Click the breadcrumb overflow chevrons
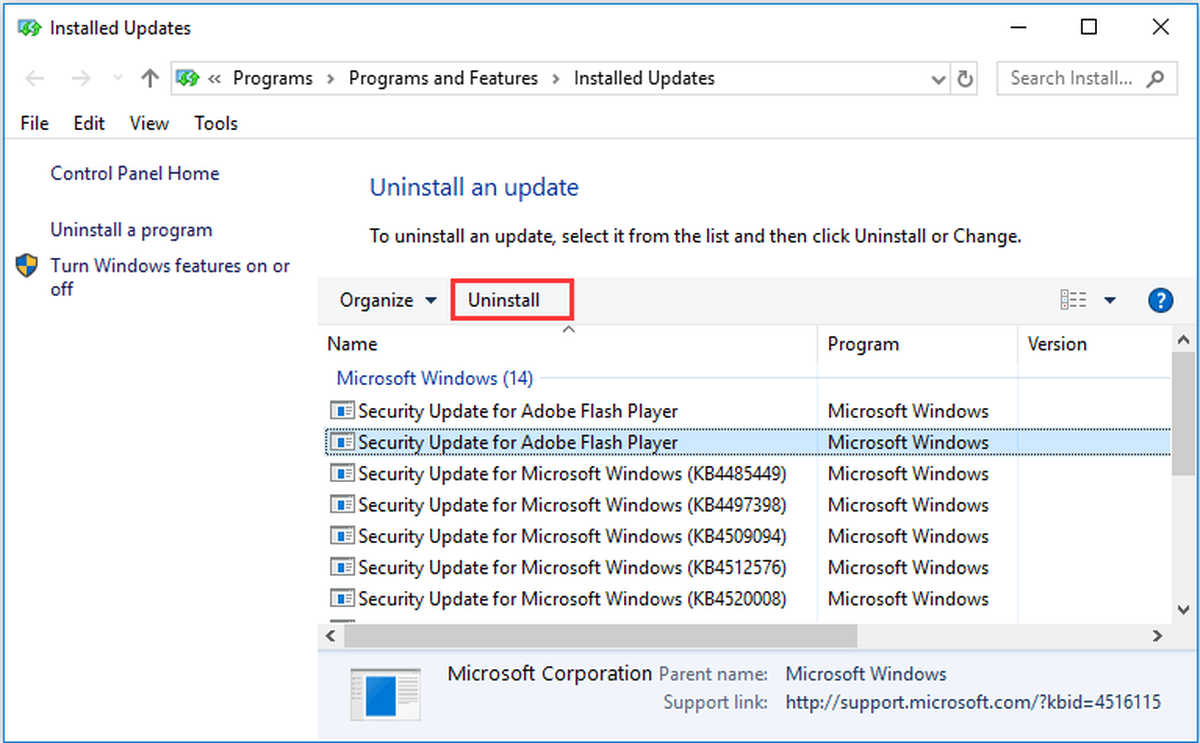The image size is (1200, 743). (214, 79)
